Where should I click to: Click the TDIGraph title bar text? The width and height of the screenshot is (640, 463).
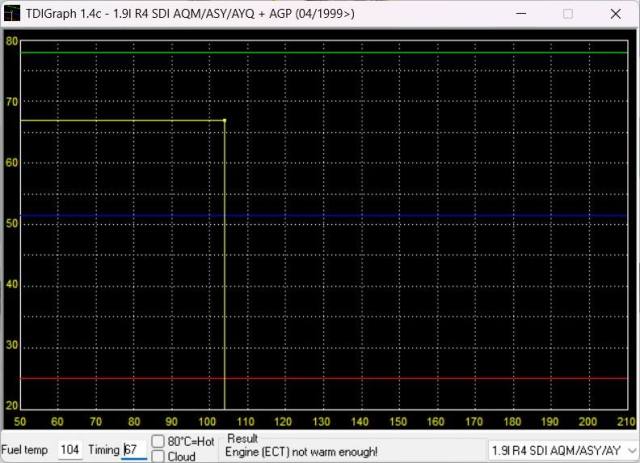pos(190,14)
